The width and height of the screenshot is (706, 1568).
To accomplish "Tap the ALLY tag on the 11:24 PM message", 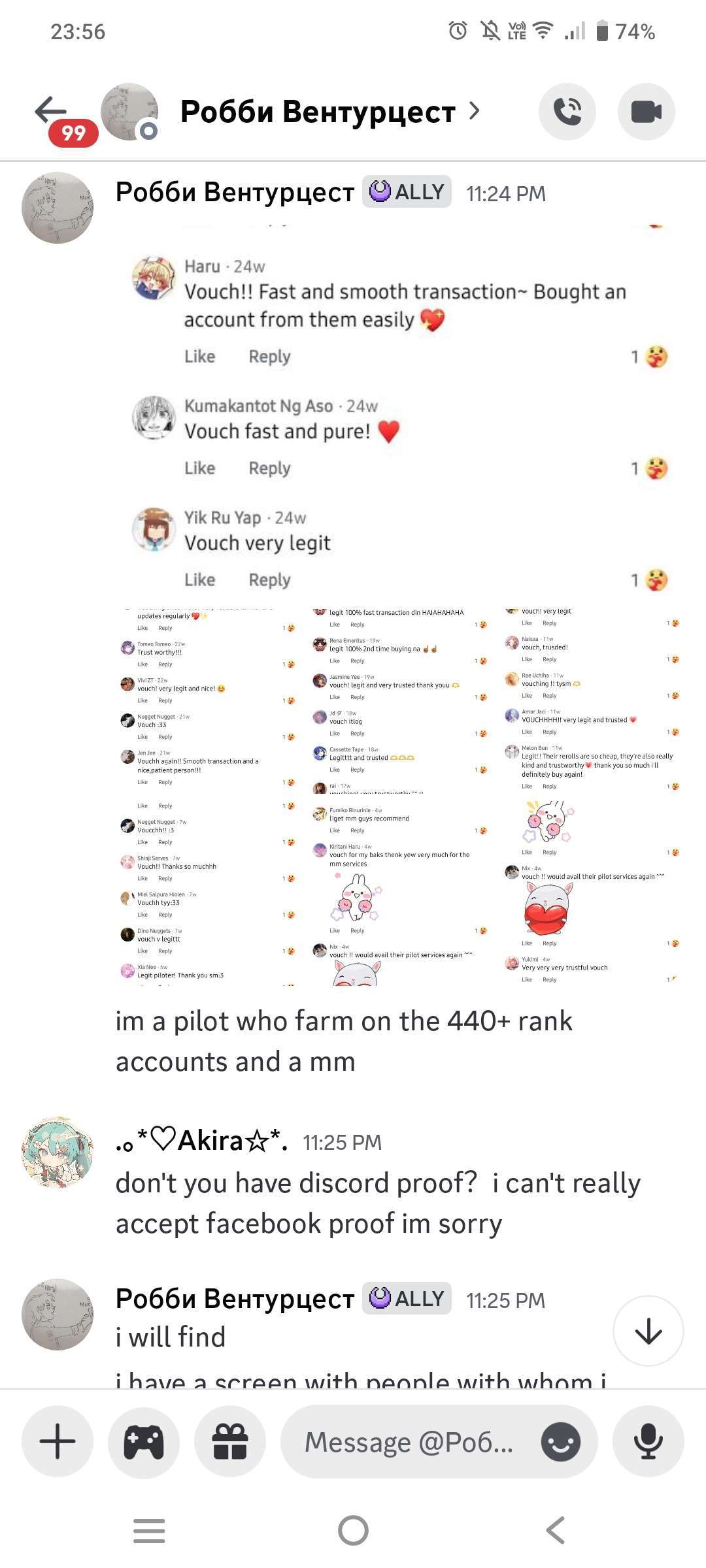I will [x=407, y=192].
